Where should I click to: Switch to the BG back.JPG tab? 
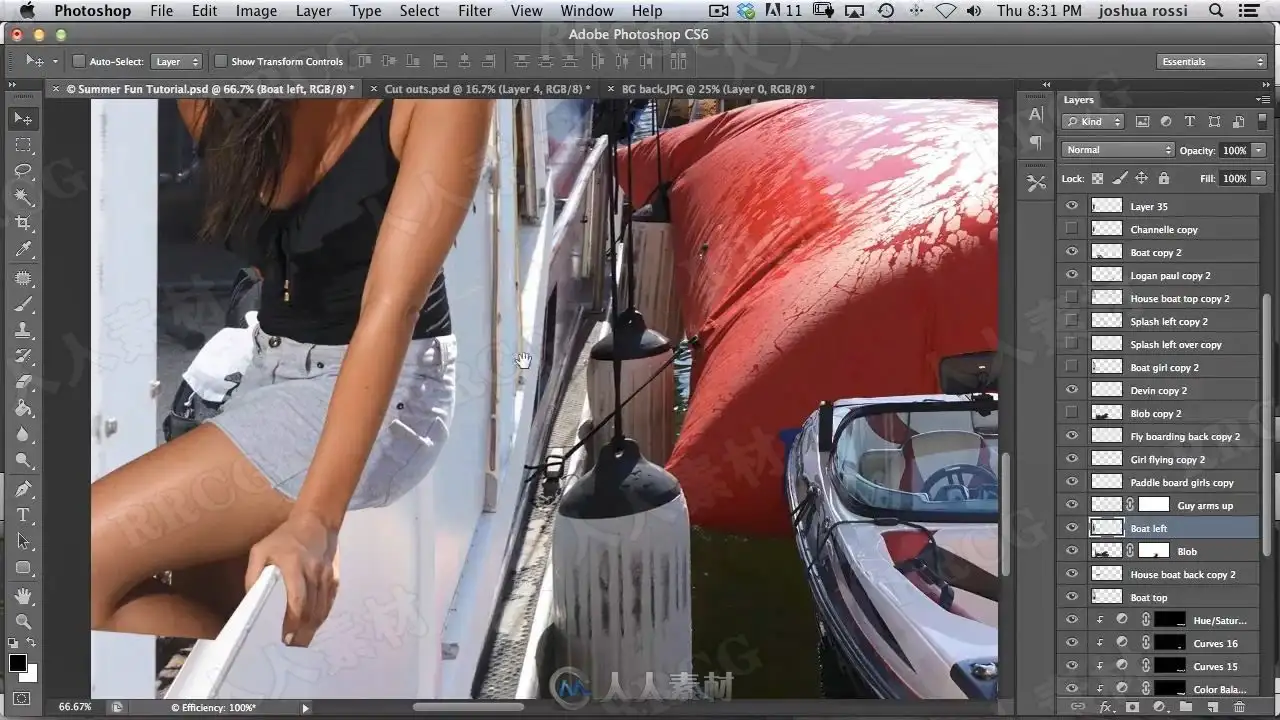point(717,89)
